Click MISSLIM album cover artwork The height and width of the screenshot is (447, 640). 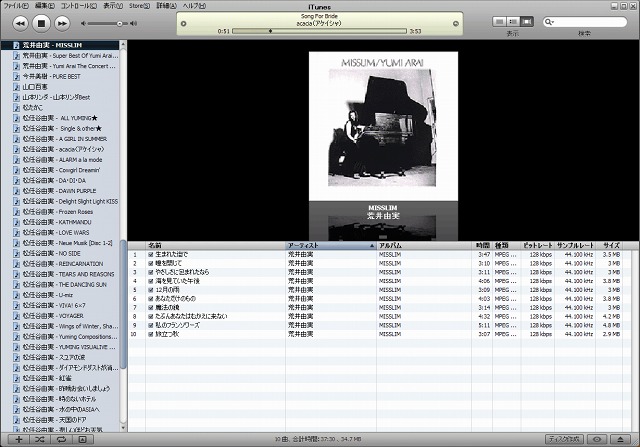[383, 126]
